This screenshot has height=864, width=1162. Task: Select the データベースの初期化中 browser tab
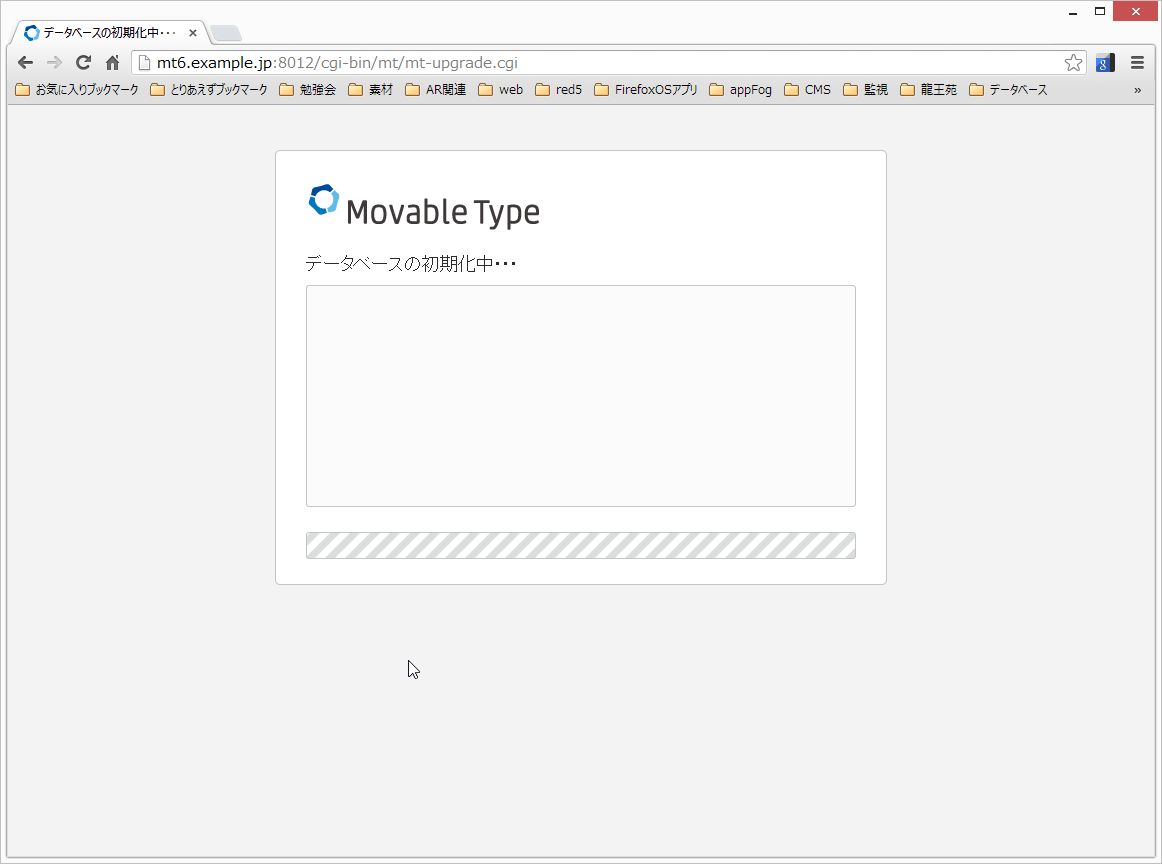pyautogui.click(x=108, y=33)
